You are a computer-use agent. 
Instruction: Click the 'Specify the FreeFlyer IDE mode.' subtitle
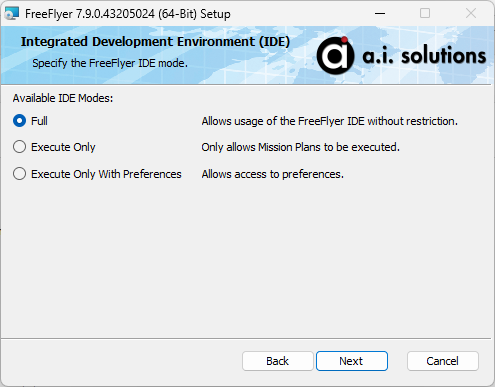[x=110, y=63]
